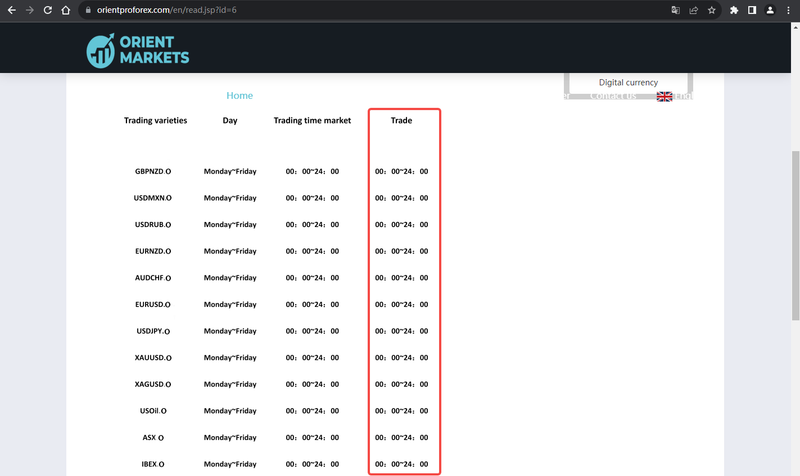Image resolution: width=800 pixels, height=476 pixels.
Task: Click Monday~Friday in the GBPNZD.O row
Action: pyautogui.click(x=230, y=171)
